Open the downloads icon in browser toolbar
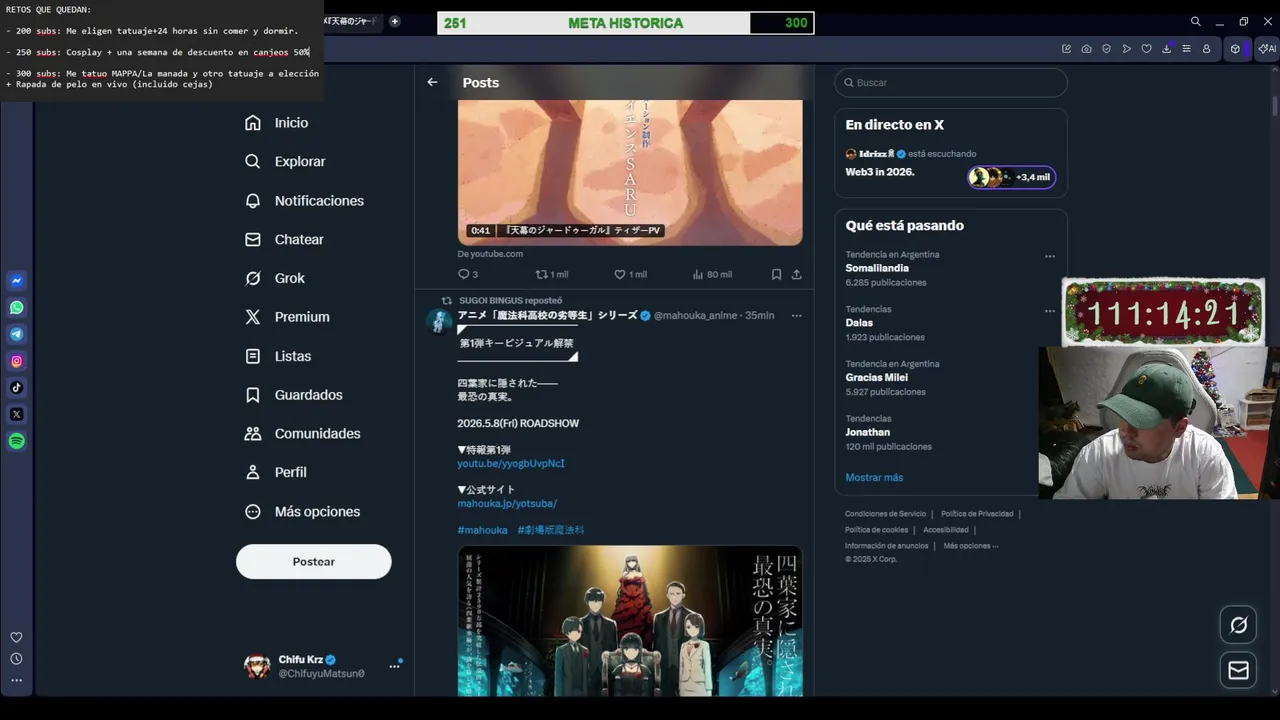Image resolution: width=1280 pixels, height=720 pixels. pyautogui.click(x=1166, y=49)
